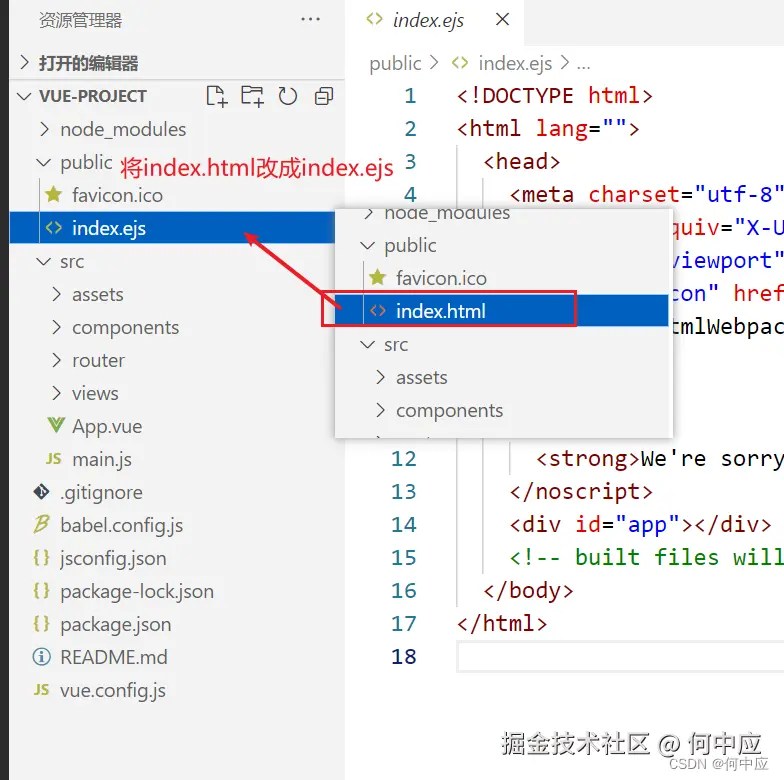The height and width of the screenshot is (780, 784).
Task: Click the <div id="app"> code line
Action: (640, 525)
